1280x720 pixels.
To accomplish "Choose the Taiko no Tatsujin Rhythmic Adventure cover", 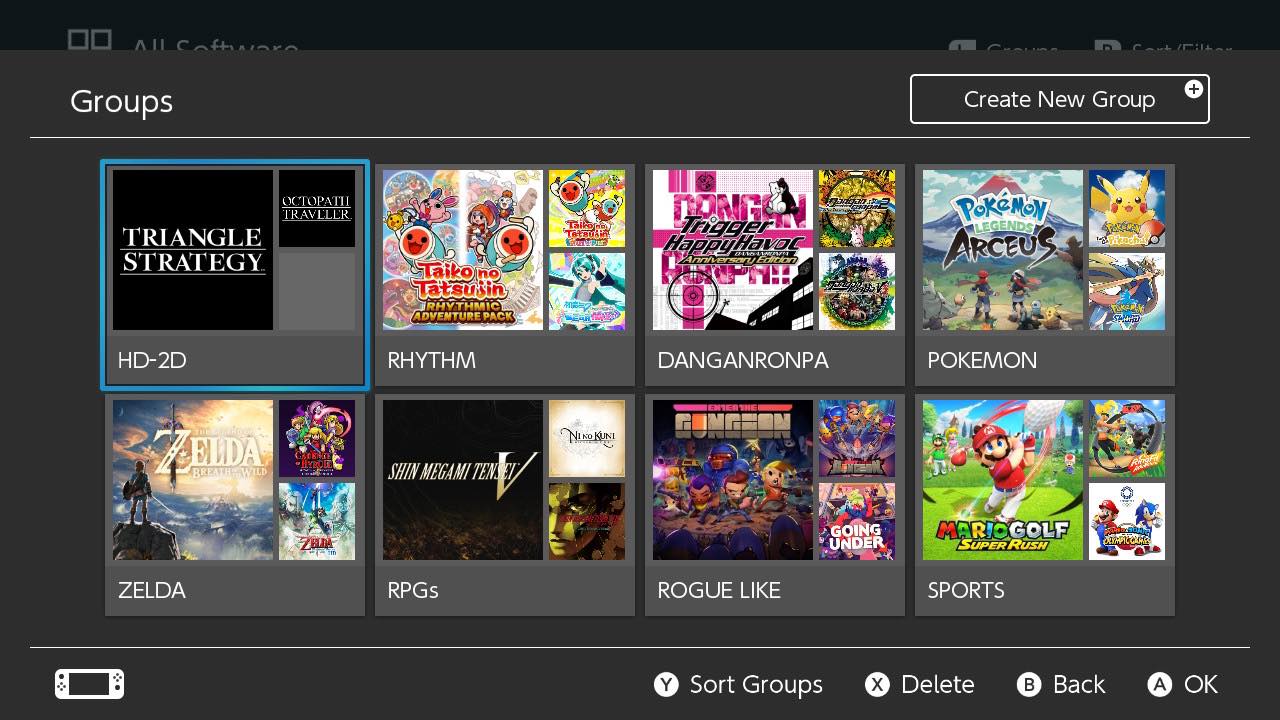I will 463,250.
